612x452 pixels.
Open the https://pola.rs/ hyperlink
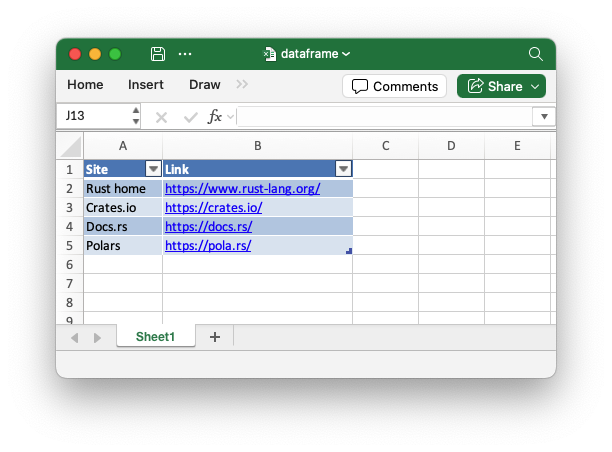[x=208, y=246]
